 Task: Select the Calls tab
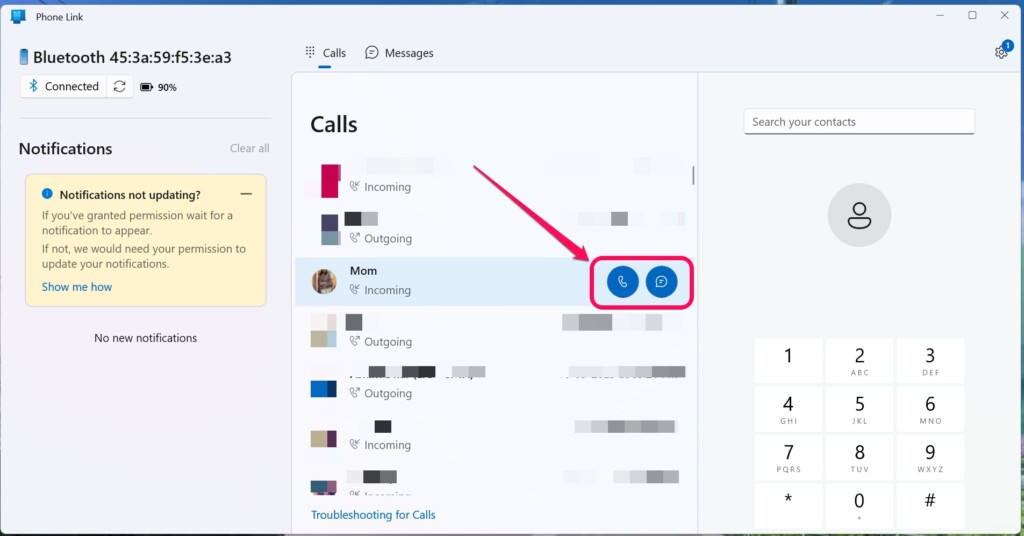[x=326, y=53]
